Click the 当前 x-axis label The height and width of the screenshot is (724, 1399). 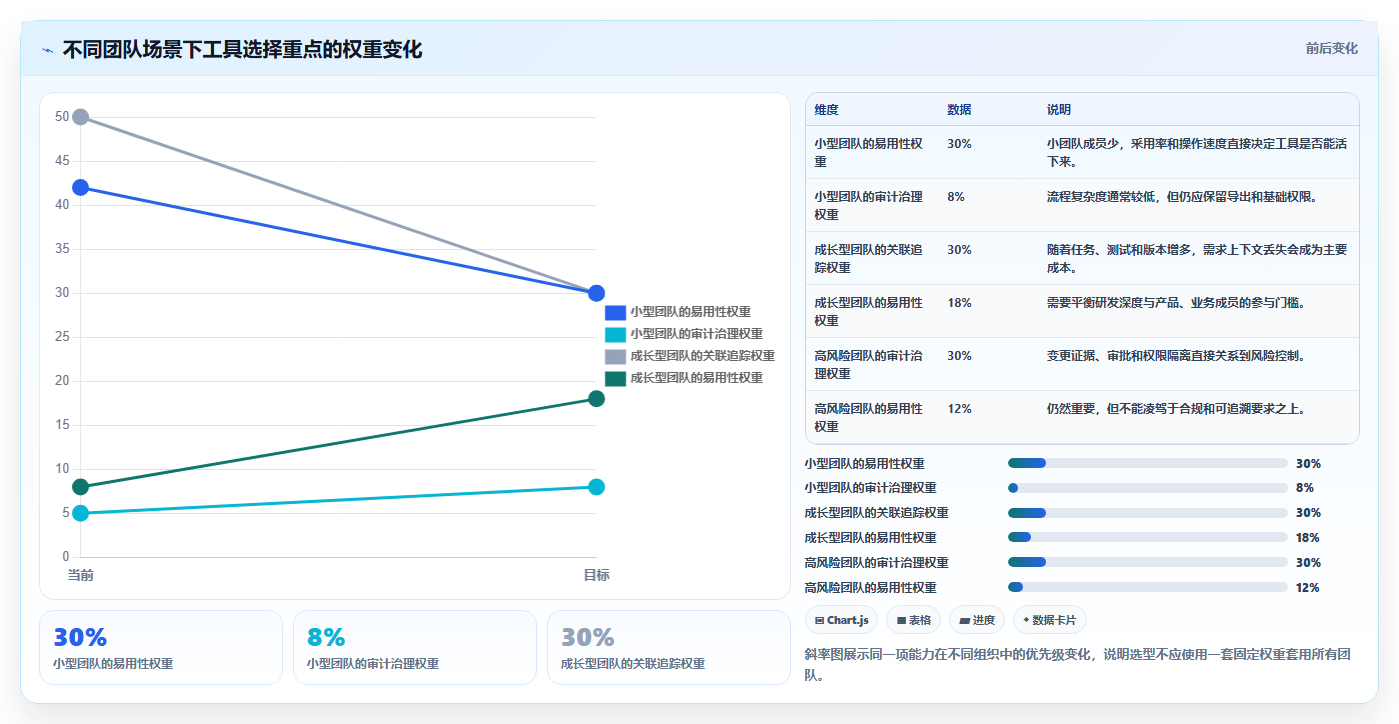[x=80, y=575]
